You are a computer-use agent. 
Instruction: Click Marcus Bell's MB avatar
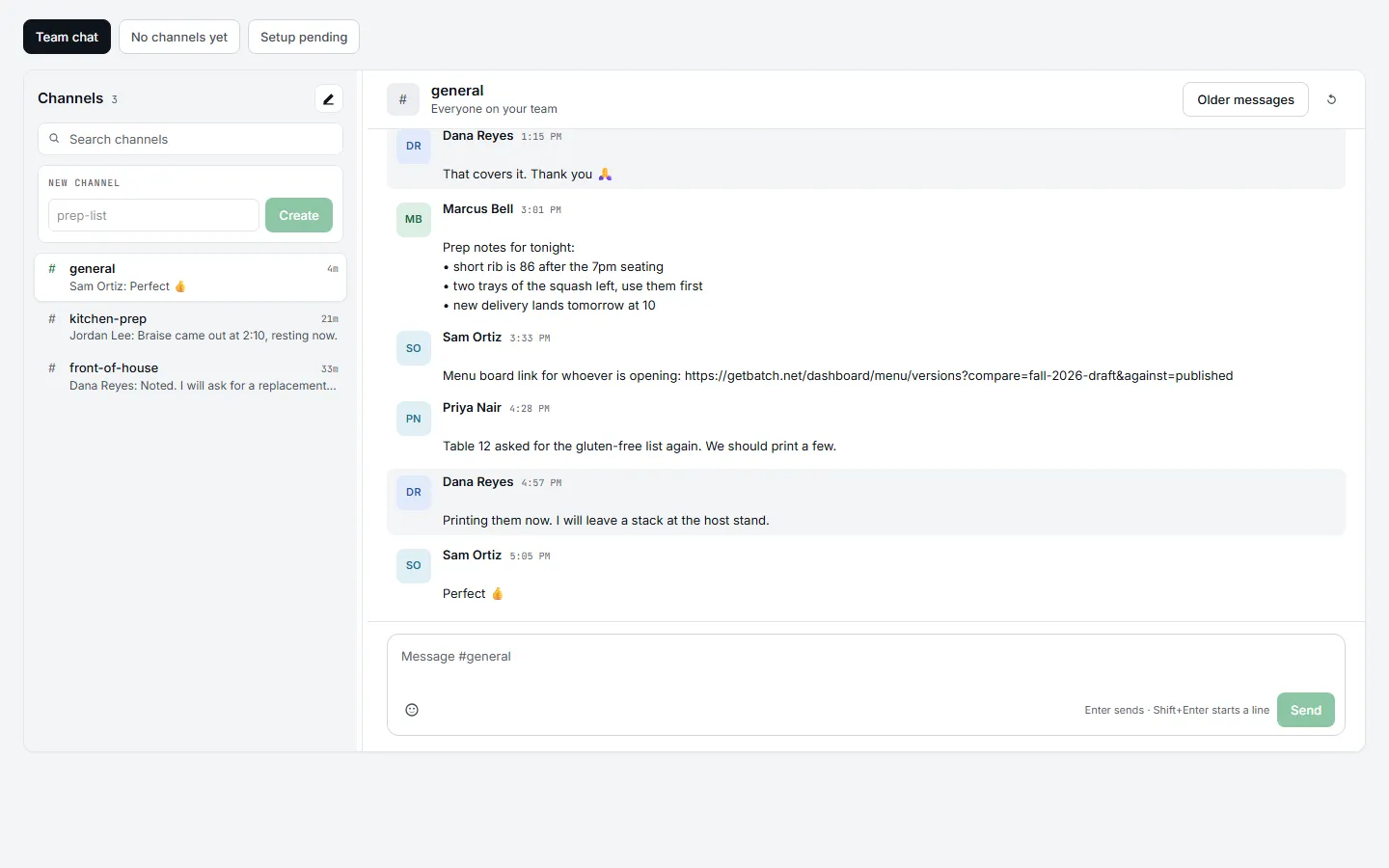pyautogui.click(x=414, y=219)
